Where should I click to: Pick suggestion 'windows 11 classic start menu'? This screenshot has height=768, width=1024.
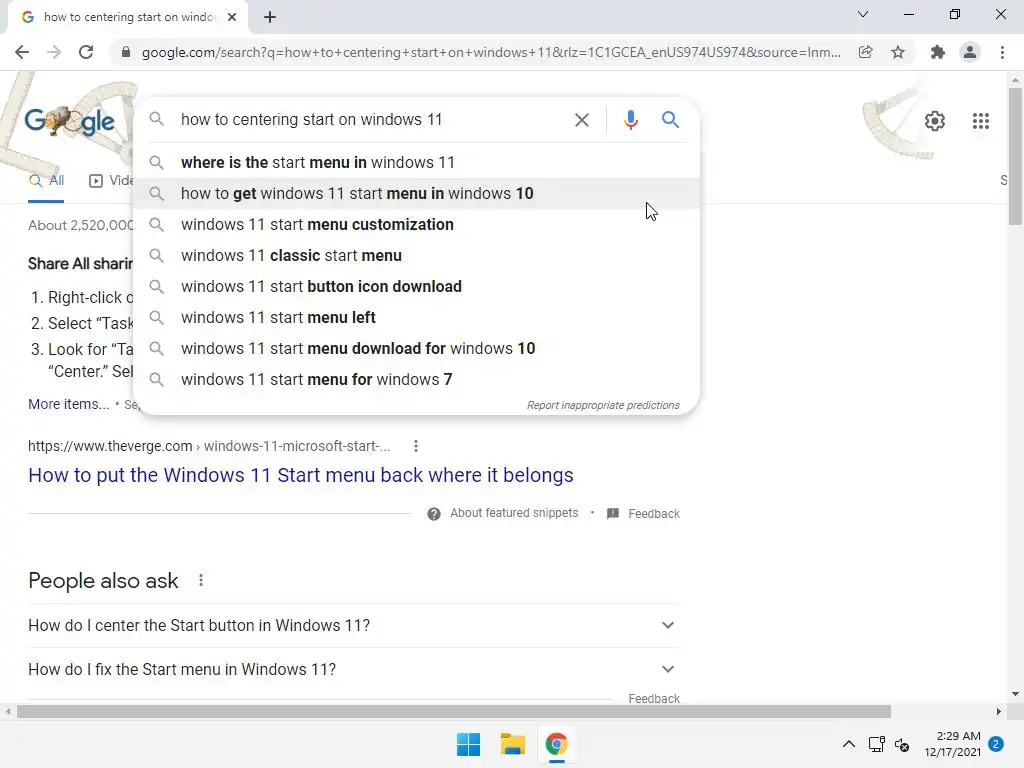pyautogui.click(x=416, y=255)
